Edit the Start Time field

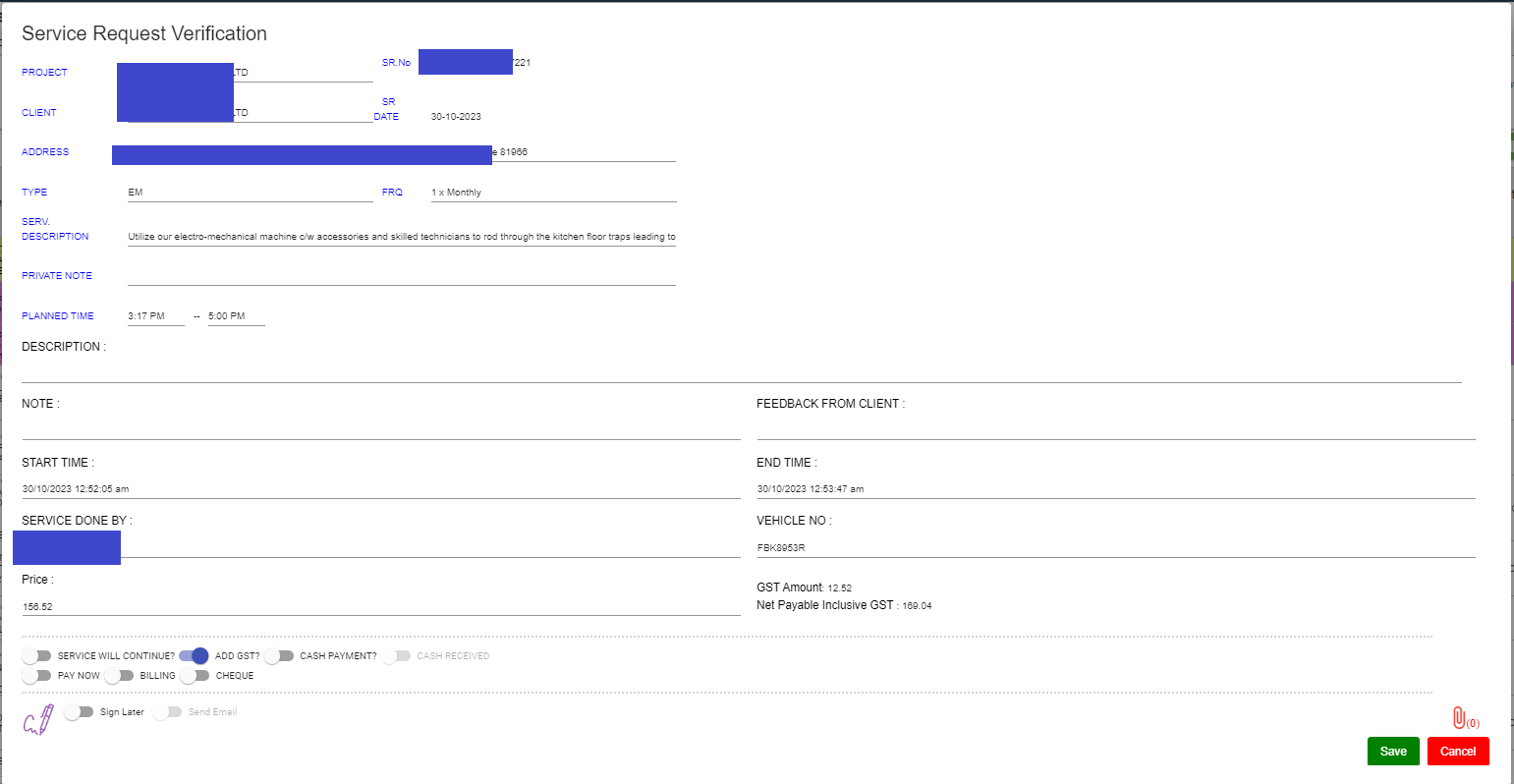(380, 489)
